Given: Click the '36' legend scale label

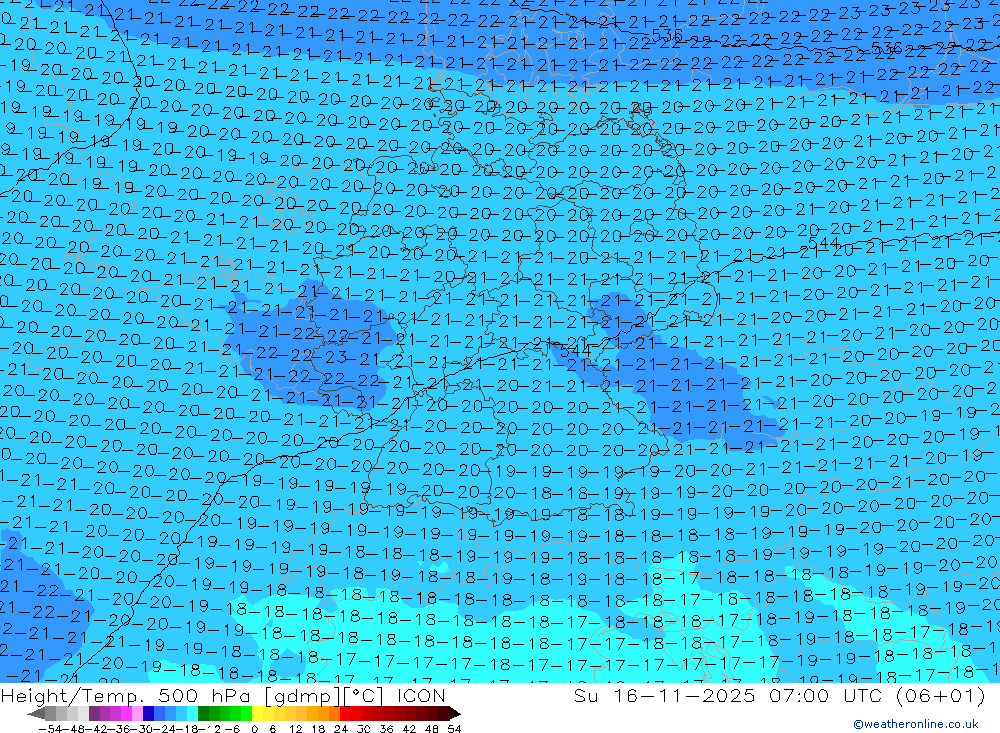Looking at the screenshot, I should point(386,729).
